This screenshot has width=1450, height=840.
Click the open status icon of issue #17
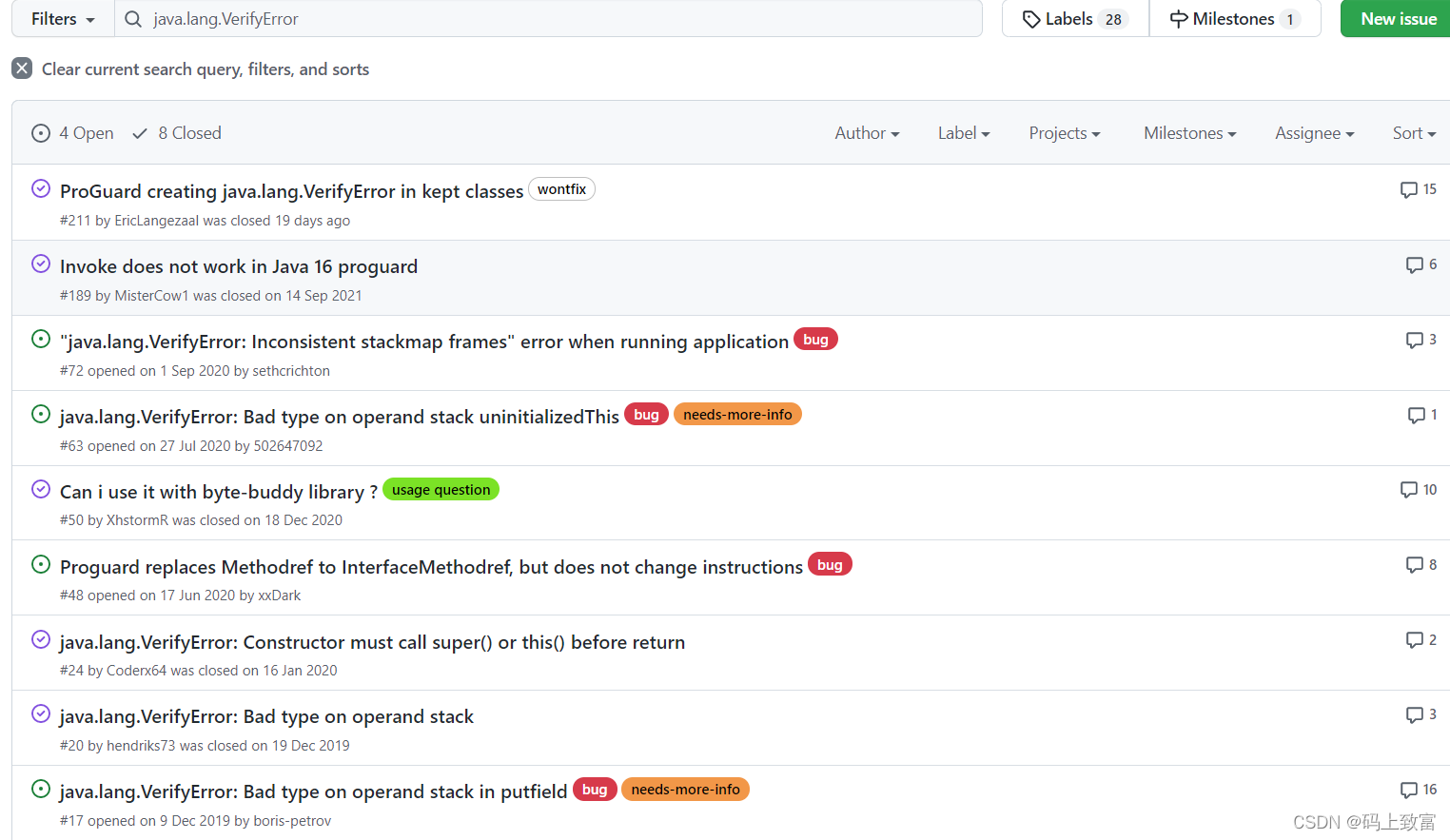tap(41, 789)
